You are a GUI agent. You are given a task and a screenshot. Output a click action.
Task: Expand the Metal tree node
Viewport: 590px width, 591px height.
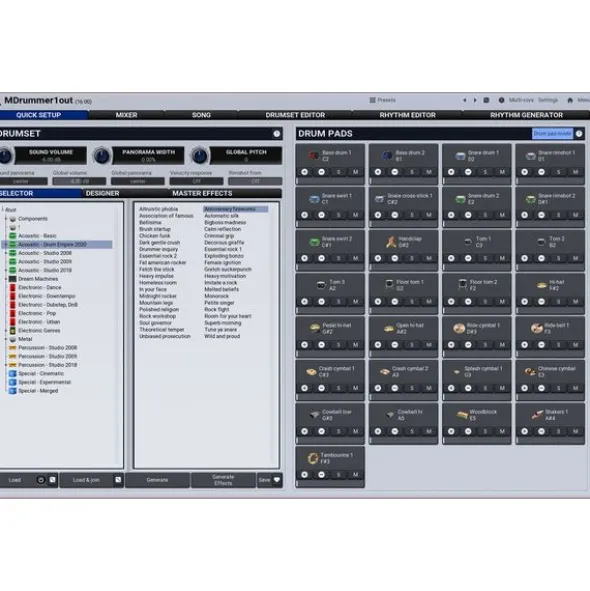click(x=6, y=339)
